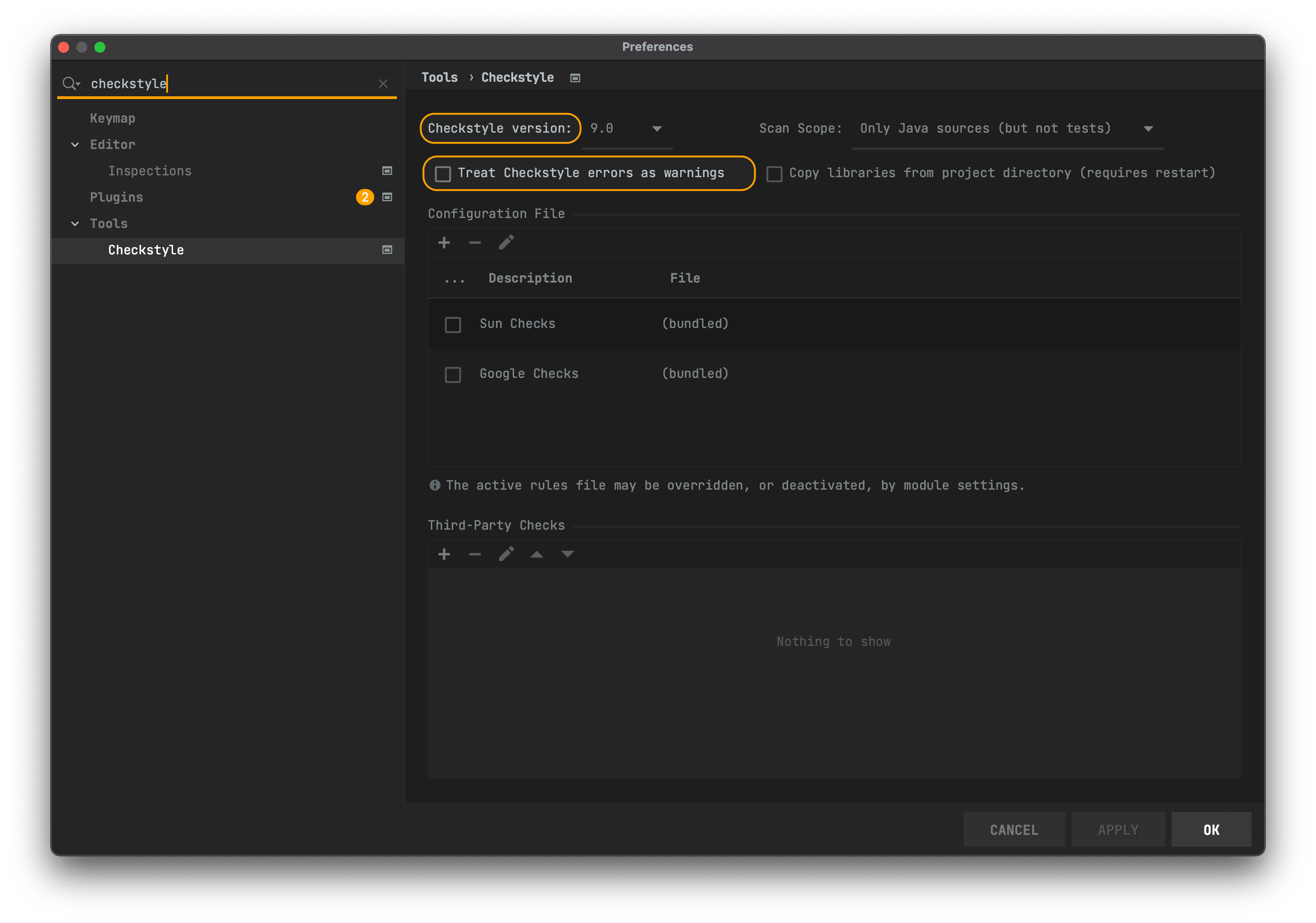Screen dimensions: 1316x923
Task: Remove the selected third-party check
Action: tap(475, 554)
